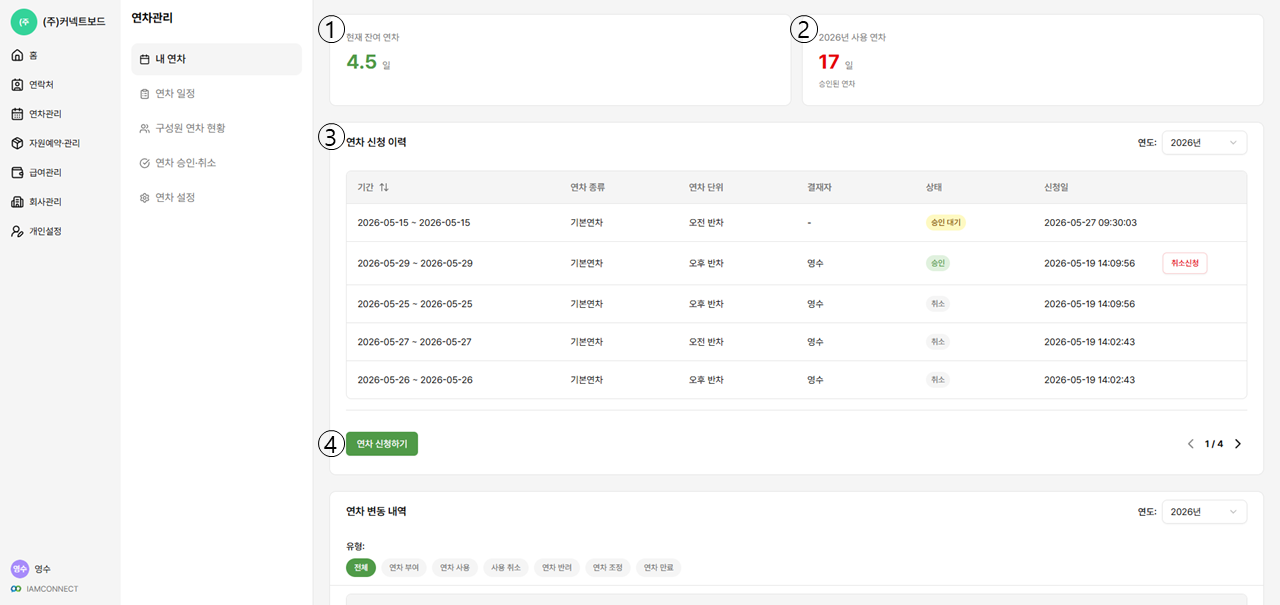Select the 연차 사용 filter chip
This screenshot has height=605, width=1280.
pos(455,567)
